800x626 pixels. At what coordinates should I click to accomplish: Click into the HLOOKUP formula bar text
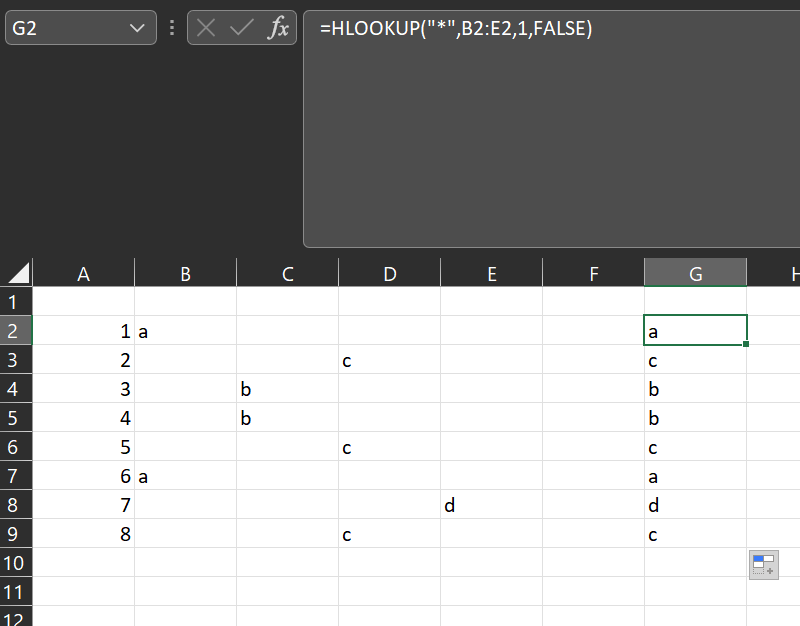pyautogui.click(x=456, y=28)
